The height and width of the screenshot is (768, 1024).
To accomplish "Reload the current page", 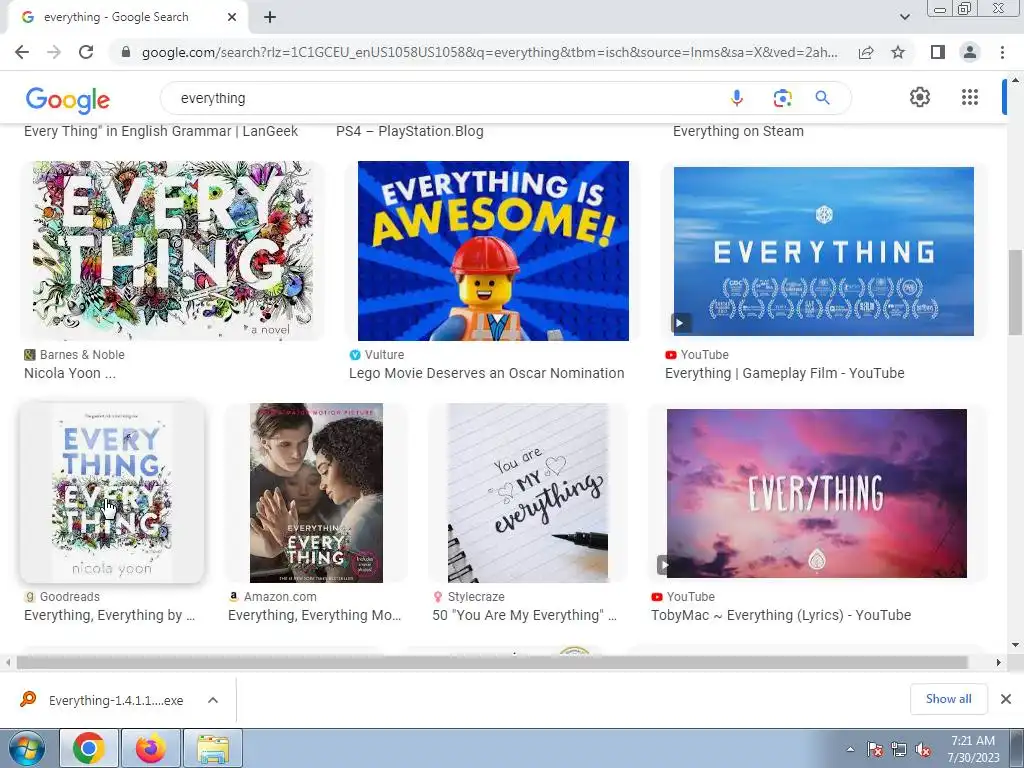I will [86, 52].
